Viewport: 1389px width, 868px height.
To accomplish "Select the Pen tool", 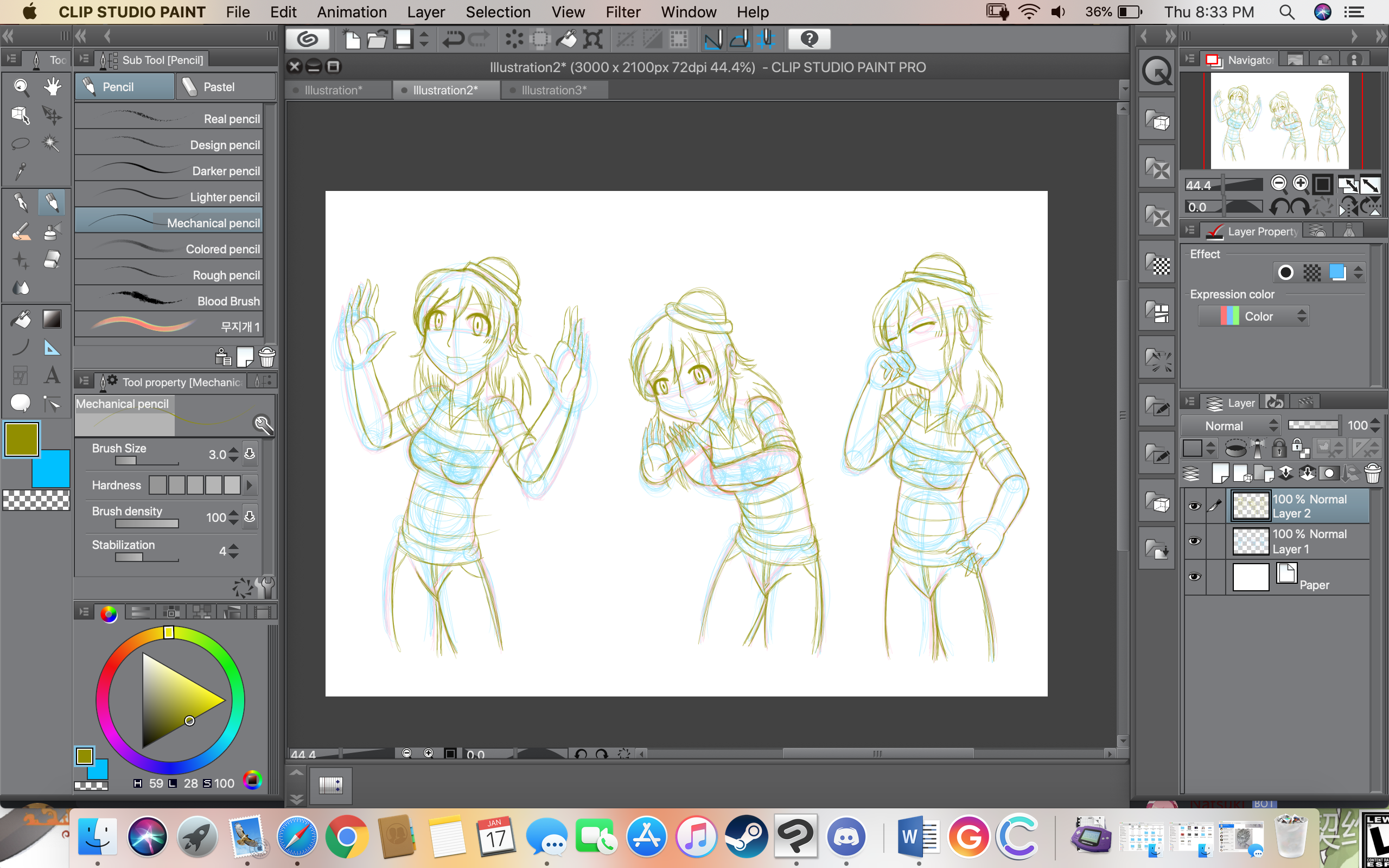I will click(x=21, y=203).
